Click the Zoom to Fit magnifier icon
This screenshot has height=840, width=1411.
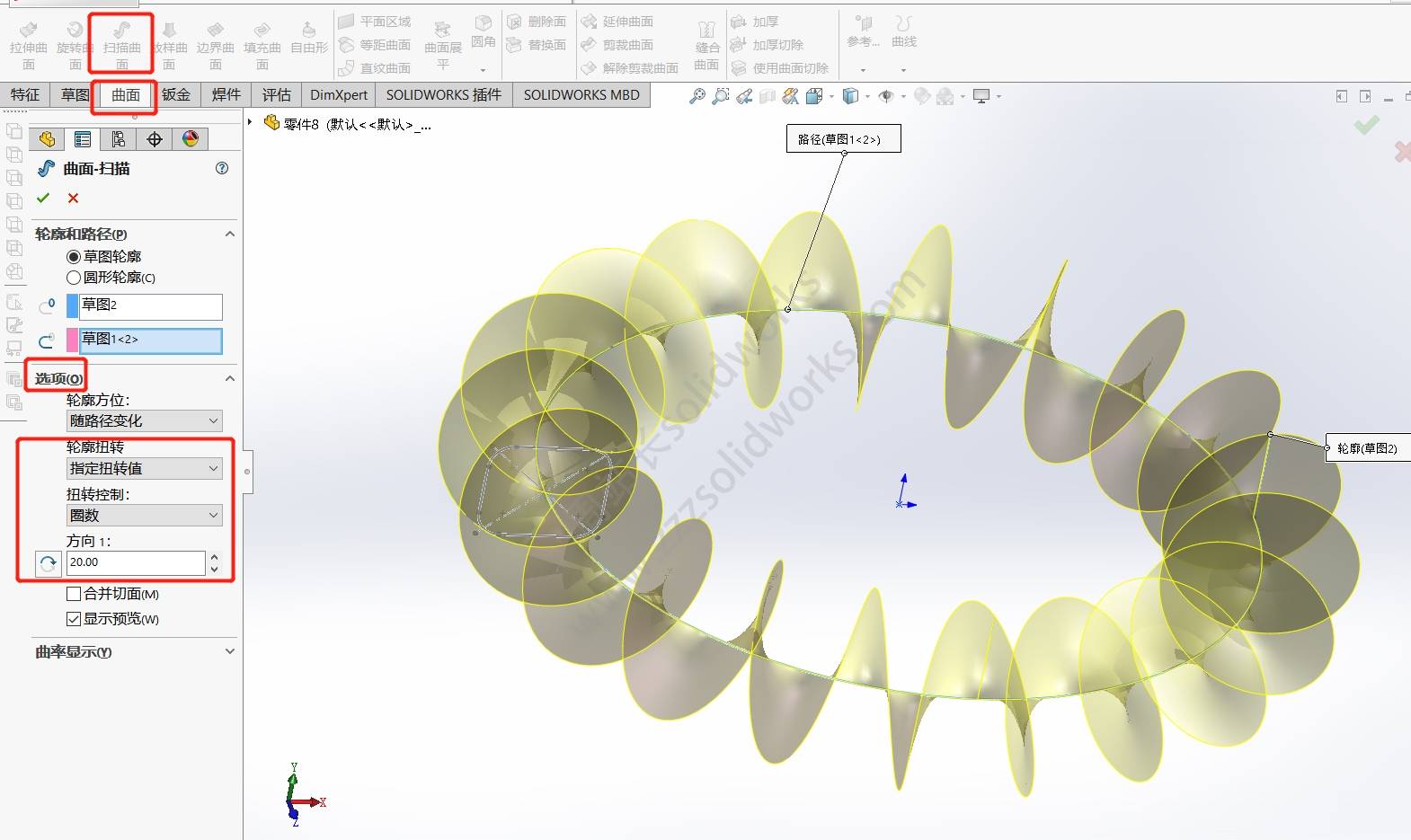[697, 96]
